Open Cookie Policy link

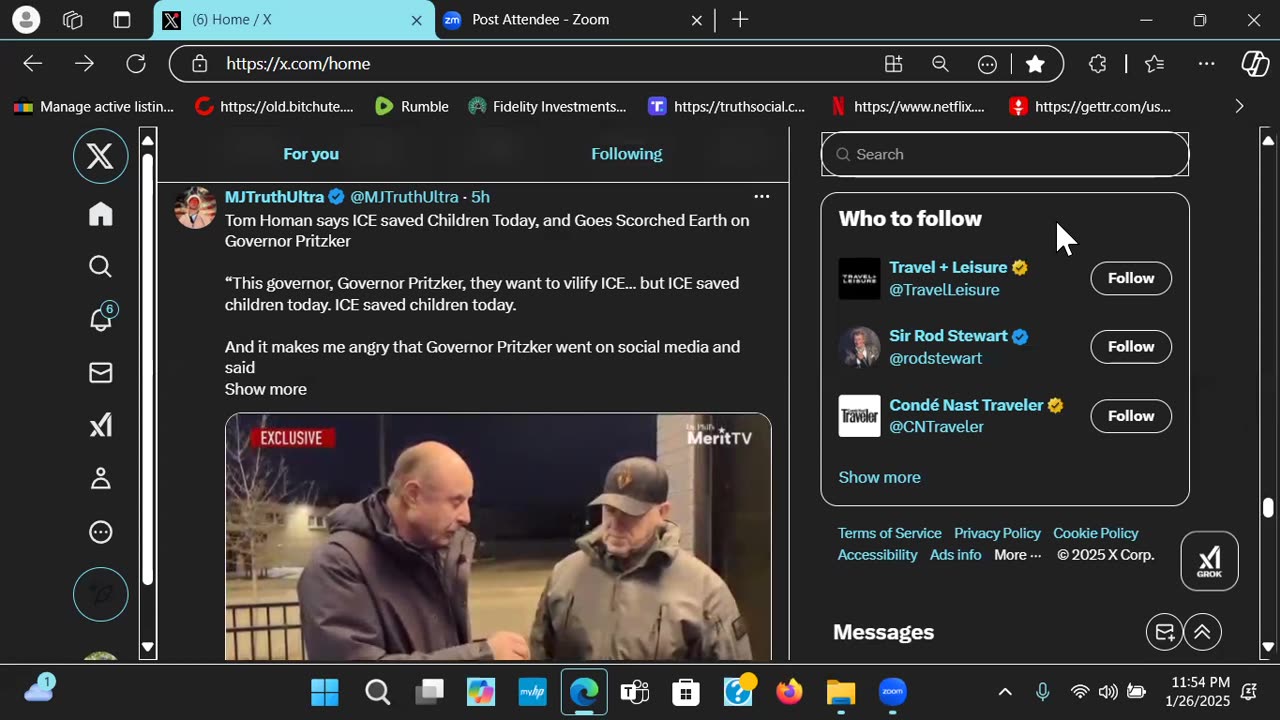(1095, 533)
